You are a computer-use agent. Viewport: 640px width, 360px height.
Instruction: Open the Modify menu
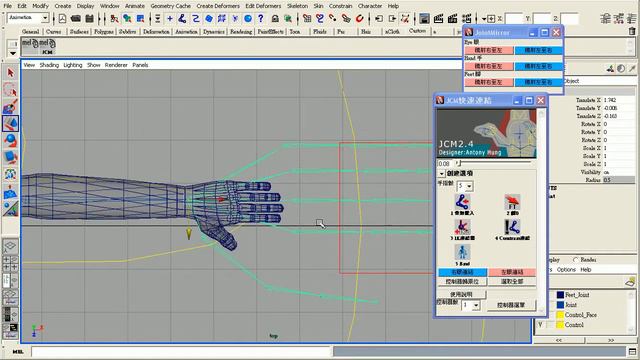[x=40, y=6]
